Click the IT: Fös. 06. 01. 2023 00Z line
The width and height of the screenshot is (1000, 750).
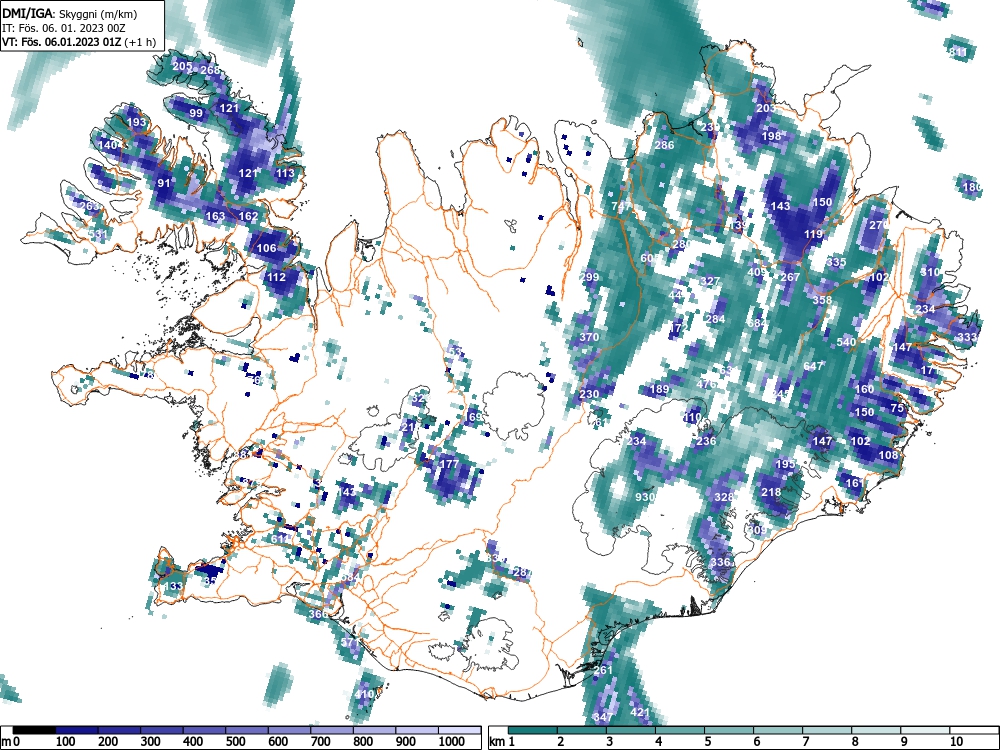pos(63,28)
